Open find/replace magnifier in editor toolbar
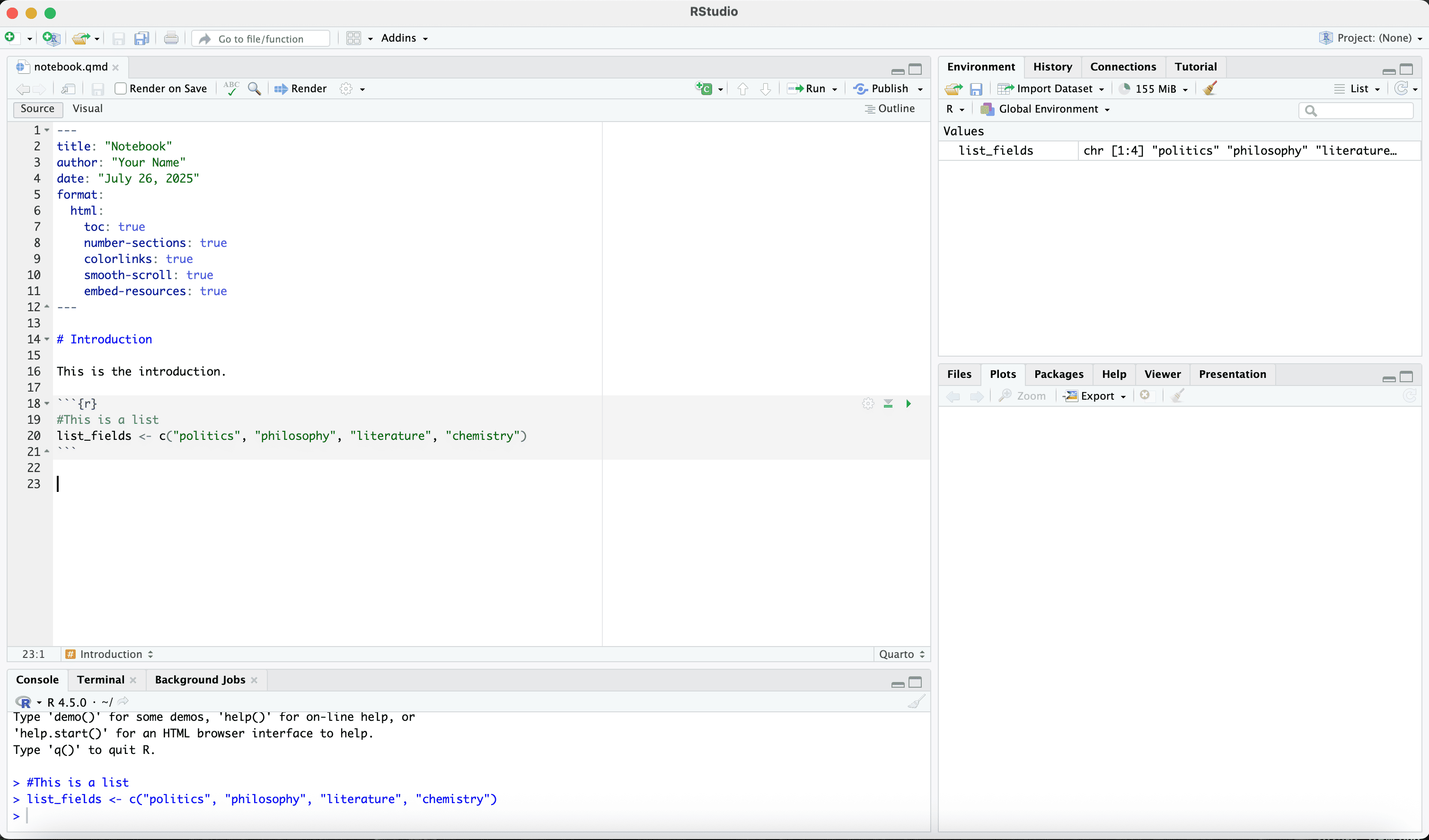Image resolution: width=1429 pixels, height=840 pixels. [255, 88]
